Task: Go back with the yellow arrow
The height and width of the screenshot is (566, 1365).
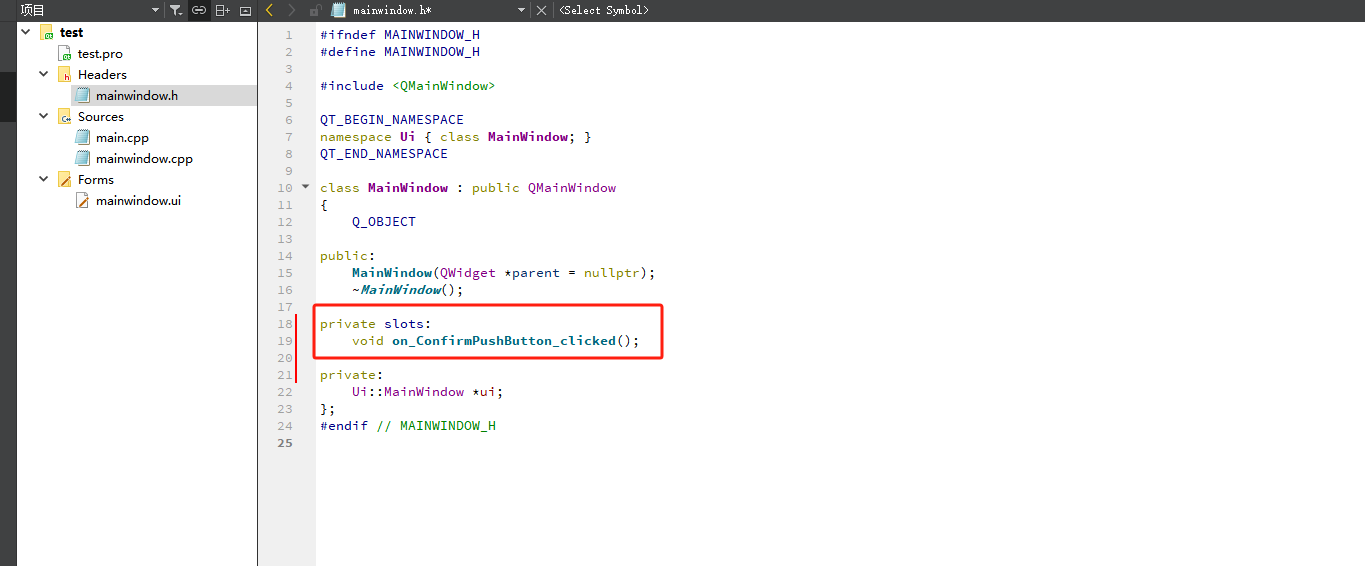Action: (269, 10)
